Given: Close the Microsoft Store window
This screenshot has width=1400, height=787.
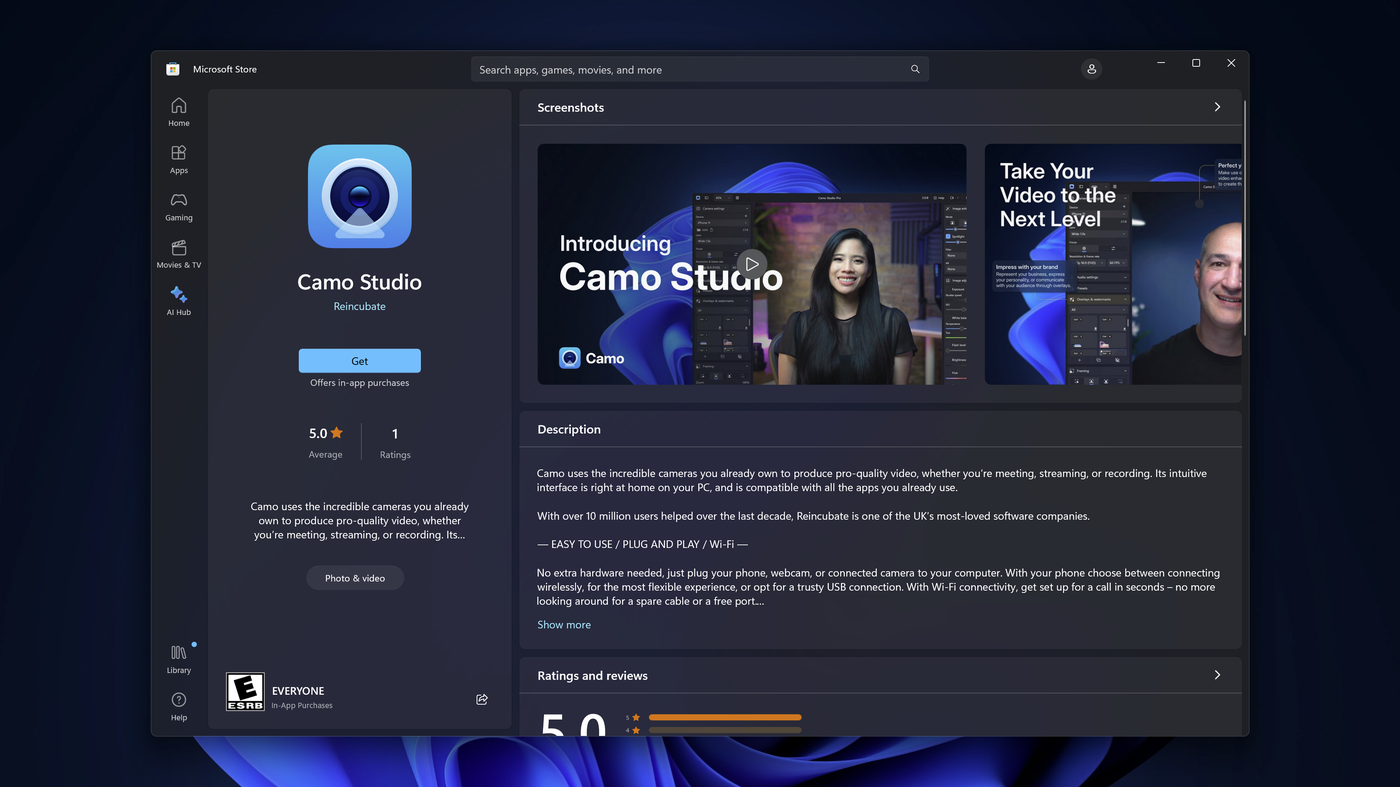Looking at the screenshot, I should 1231,63.
